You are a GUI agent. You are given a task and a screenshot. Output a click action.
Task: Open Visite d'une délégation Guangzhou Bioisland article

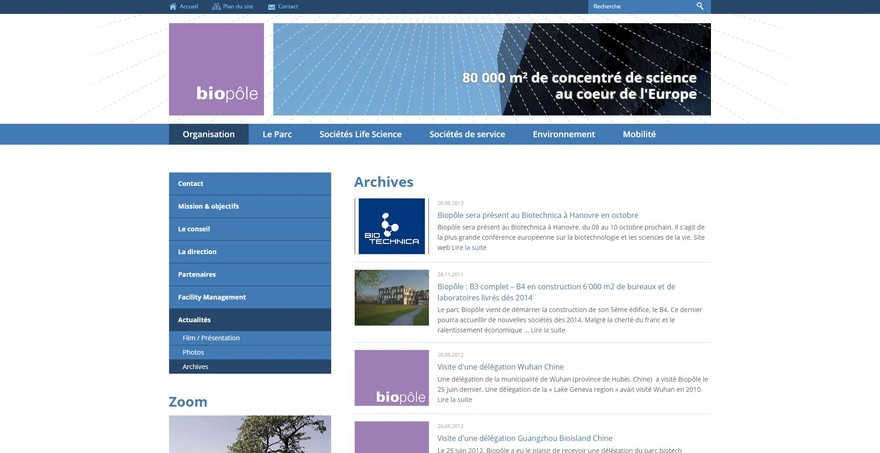coord(525,438)
